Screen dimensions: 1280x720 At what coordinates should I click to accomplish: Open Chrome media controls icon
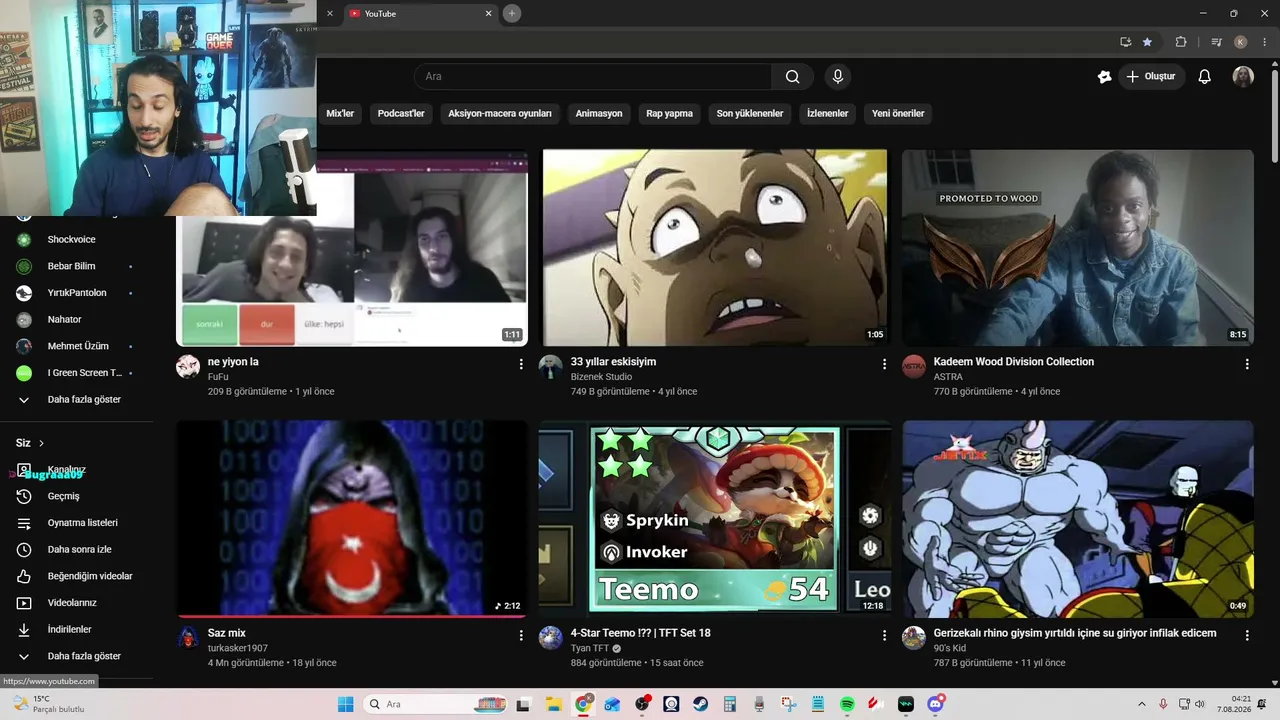1216,42
